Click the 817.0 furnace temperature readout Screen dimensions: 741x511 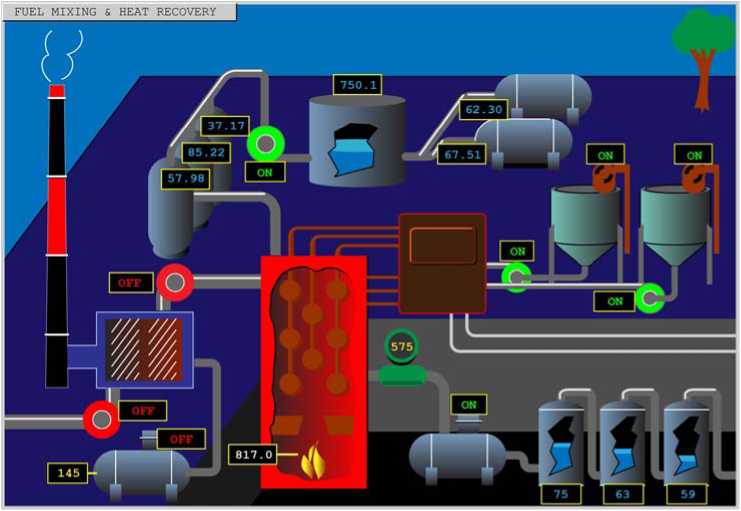(253, 454)
